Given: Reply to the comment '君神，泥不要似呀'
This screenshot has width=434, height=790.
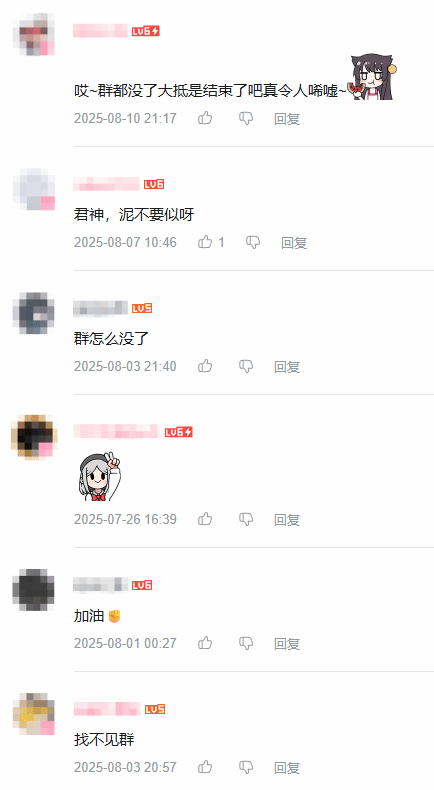Looking at the screenshot, I should tap(294, 243).
